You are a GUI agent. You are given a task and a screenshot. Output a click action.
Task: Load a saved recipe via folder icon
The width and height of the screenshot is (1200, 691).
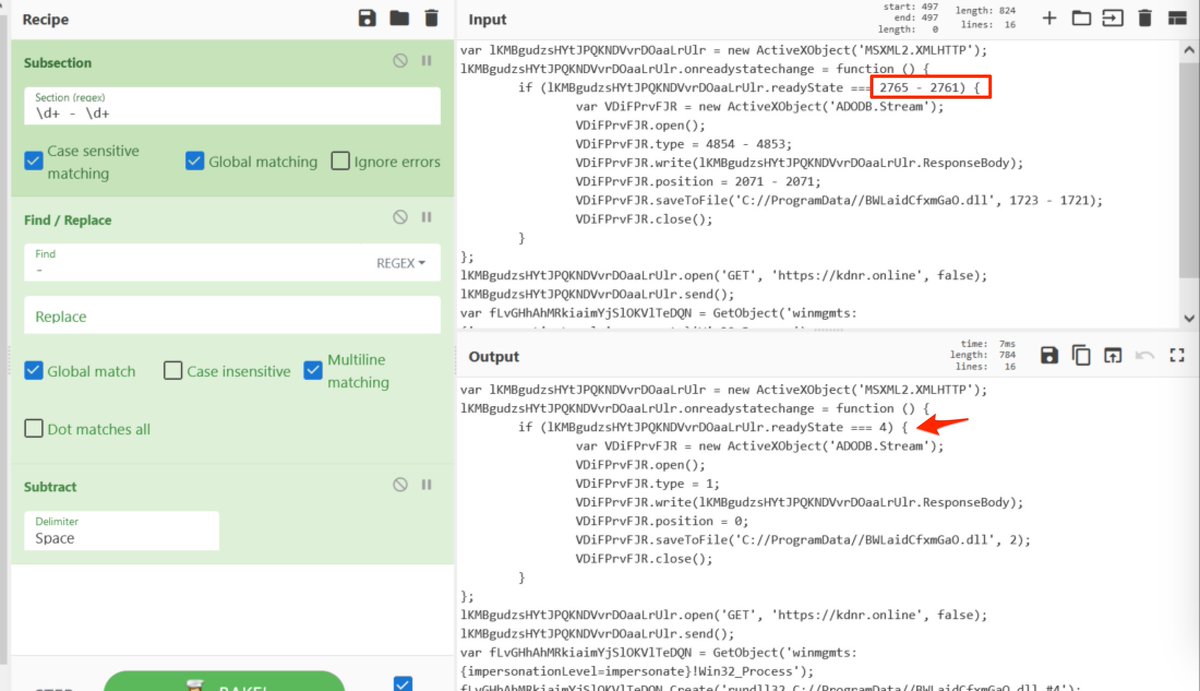399,18
